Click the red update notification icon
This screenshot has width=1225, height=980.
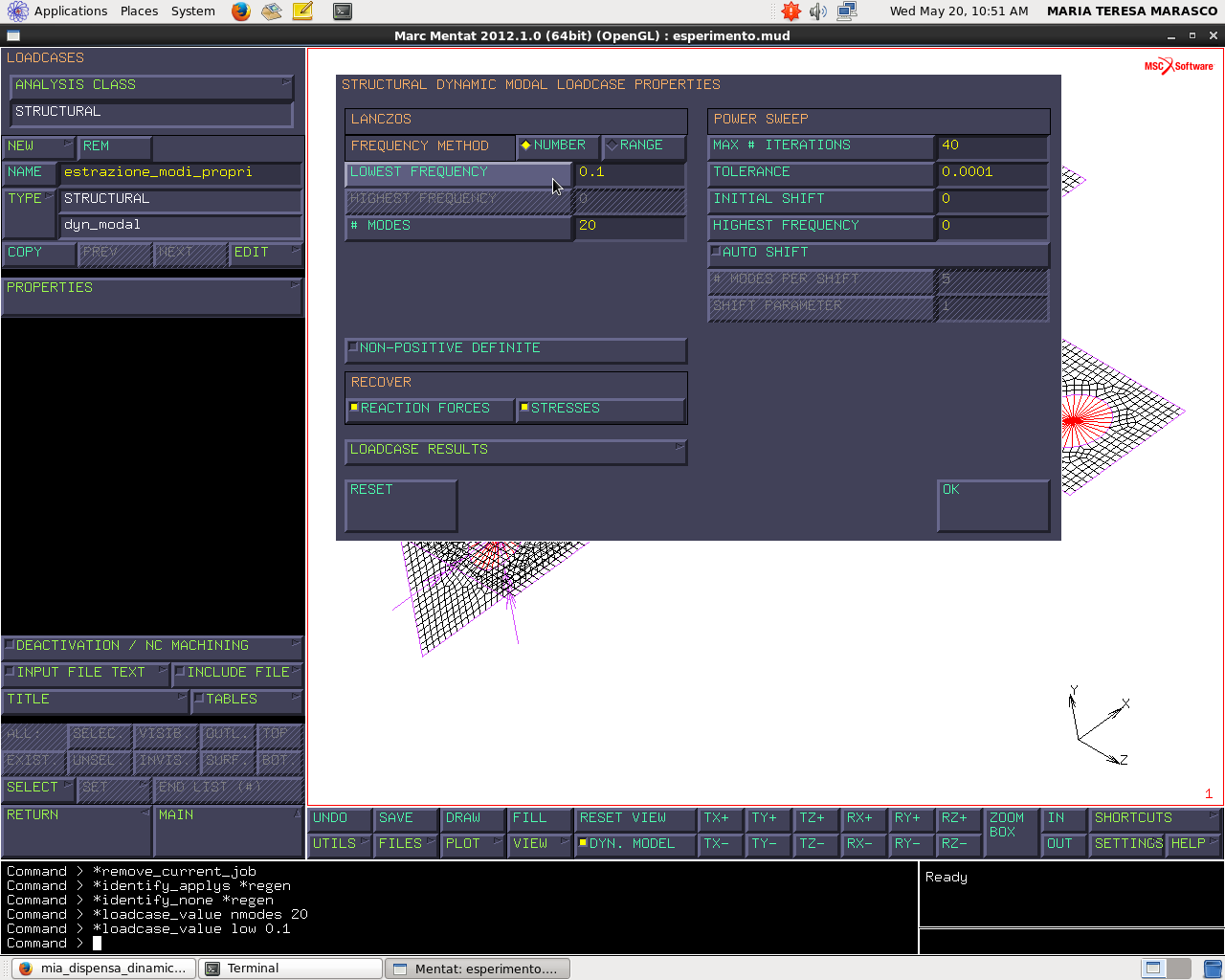coord(791,11)
